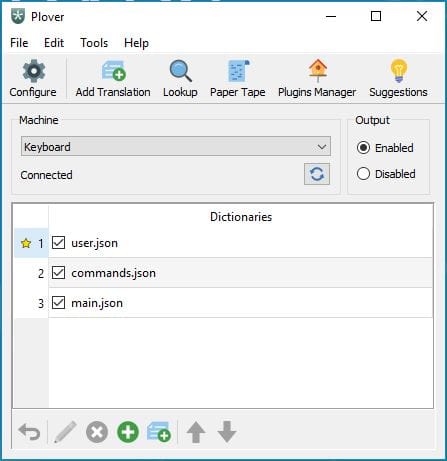Uncheck the user.json dictionary checkbox
Viewport: 447px width, 461px height.
tap(58, 243)
